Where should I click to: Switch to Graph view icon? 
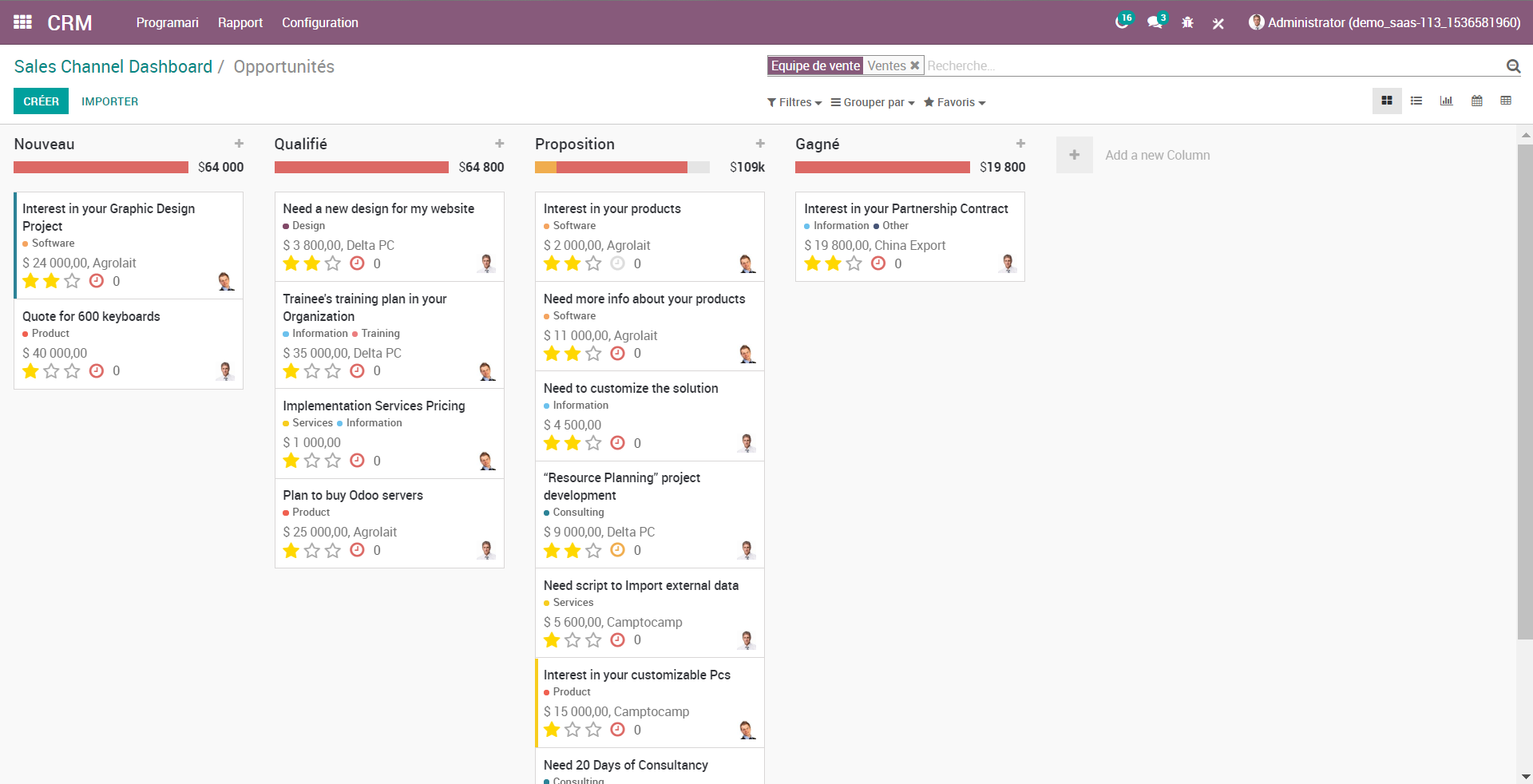[1446, 101]
